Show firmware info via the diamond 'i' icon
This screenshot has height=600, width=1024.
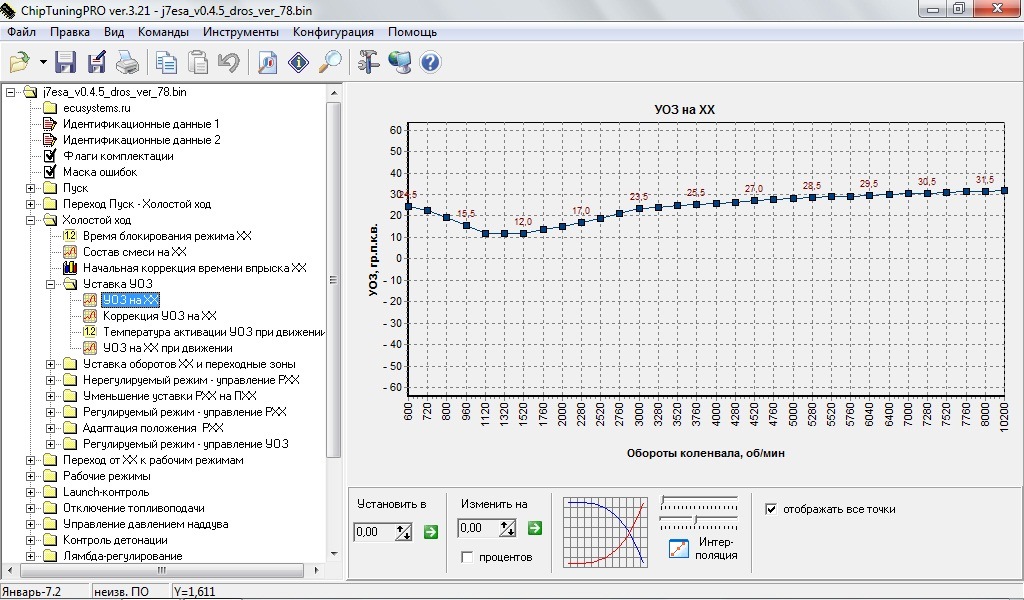click(298, 62)
